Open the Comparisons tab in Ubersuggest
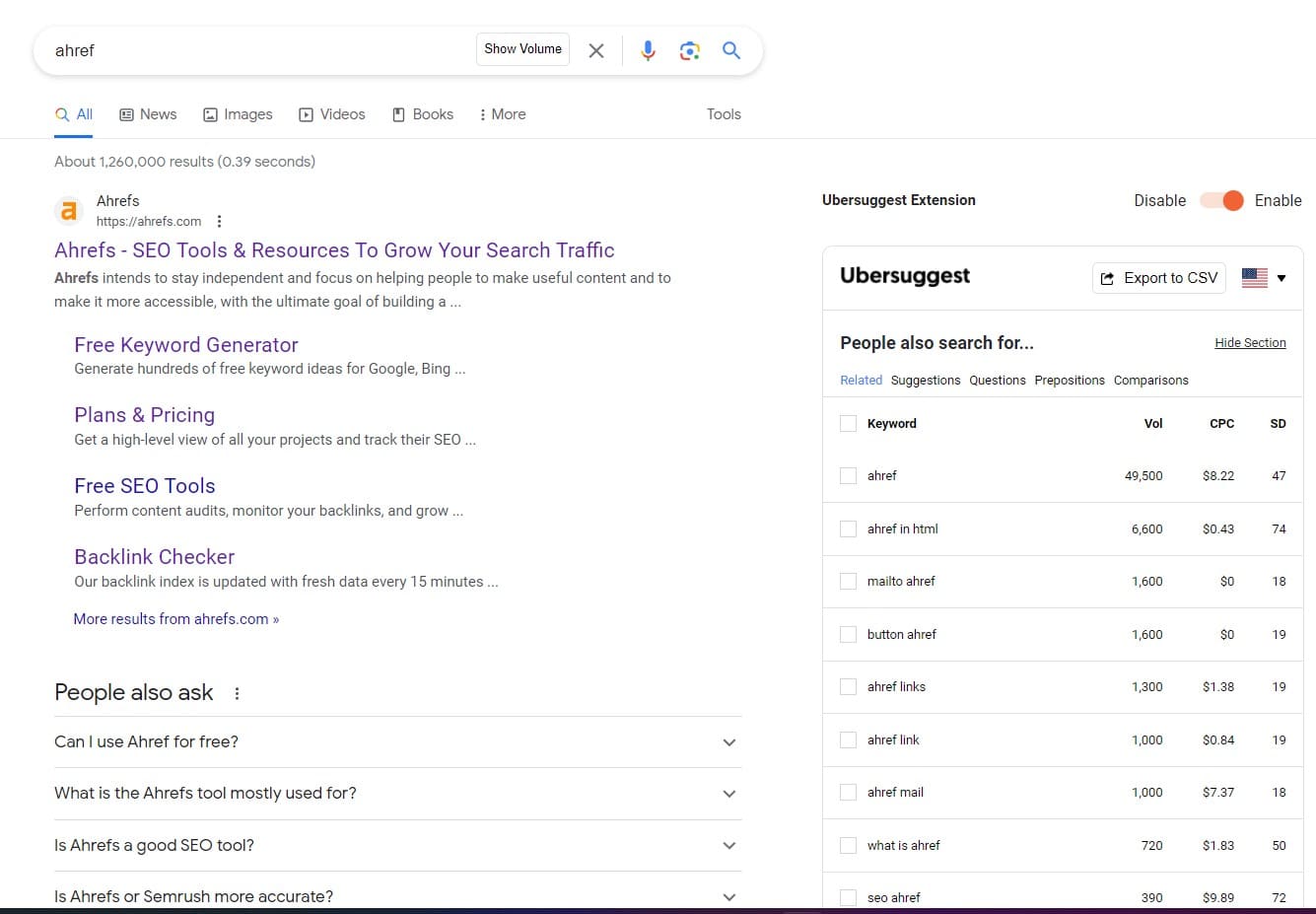 pyautogui.click(x=1151, y=381)
